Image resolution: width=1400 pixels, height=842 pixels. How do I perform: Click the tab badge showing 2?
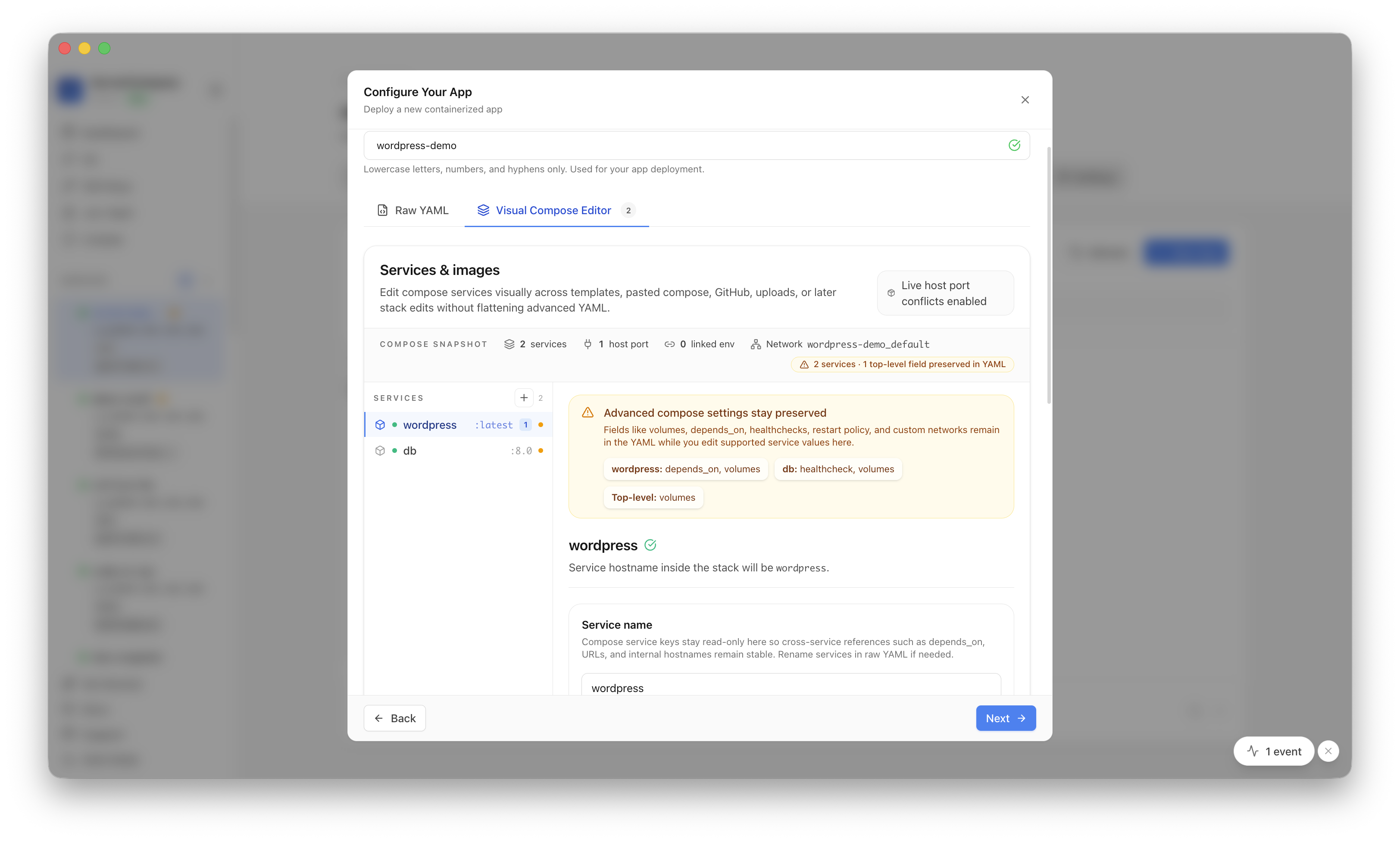(628, 210)
